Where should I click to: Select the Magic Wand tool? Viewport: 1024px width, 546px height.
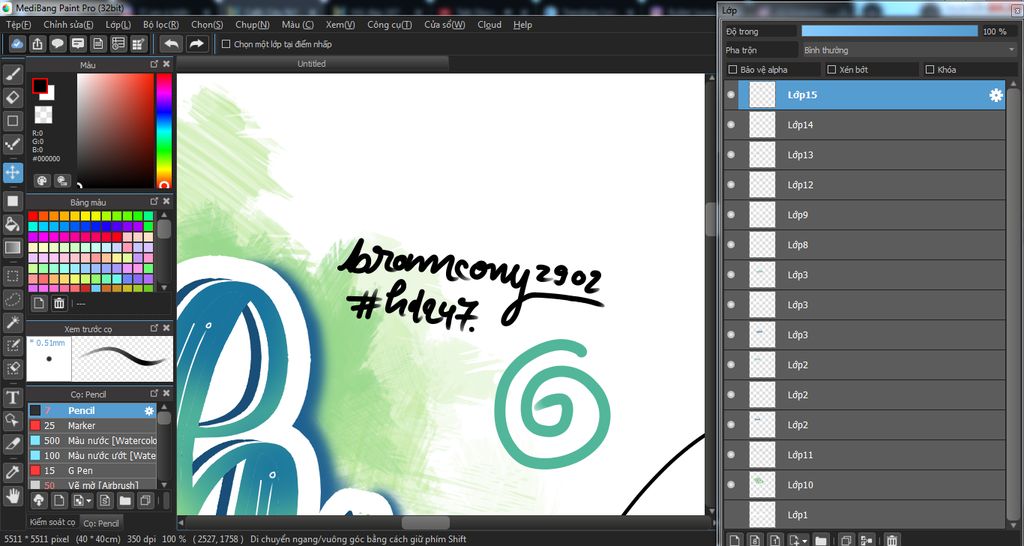coord(12,322)
